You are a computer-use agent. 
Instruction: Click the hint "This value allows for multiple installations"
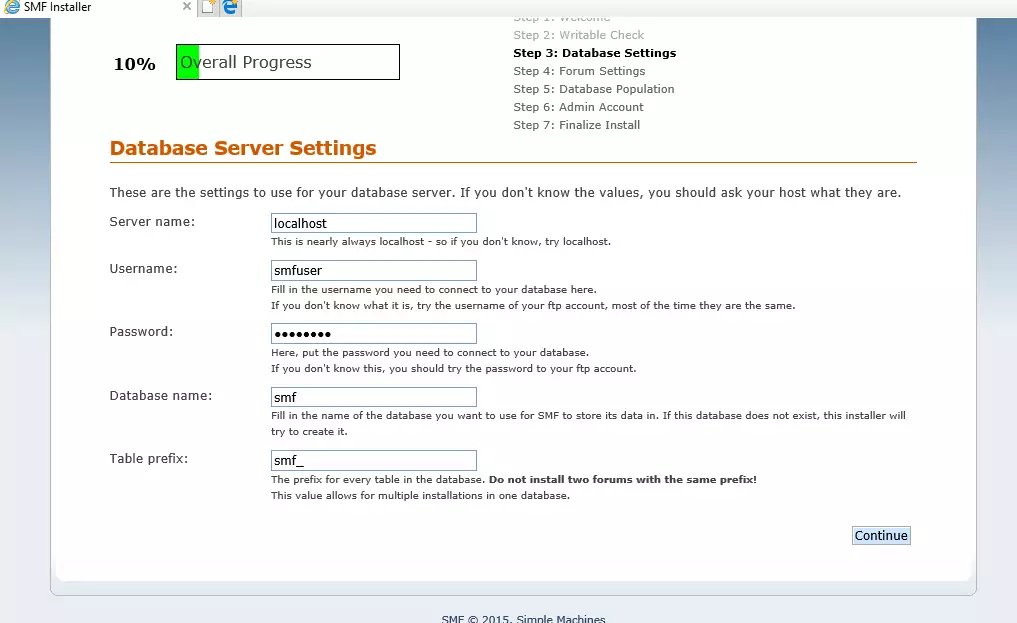420,495
